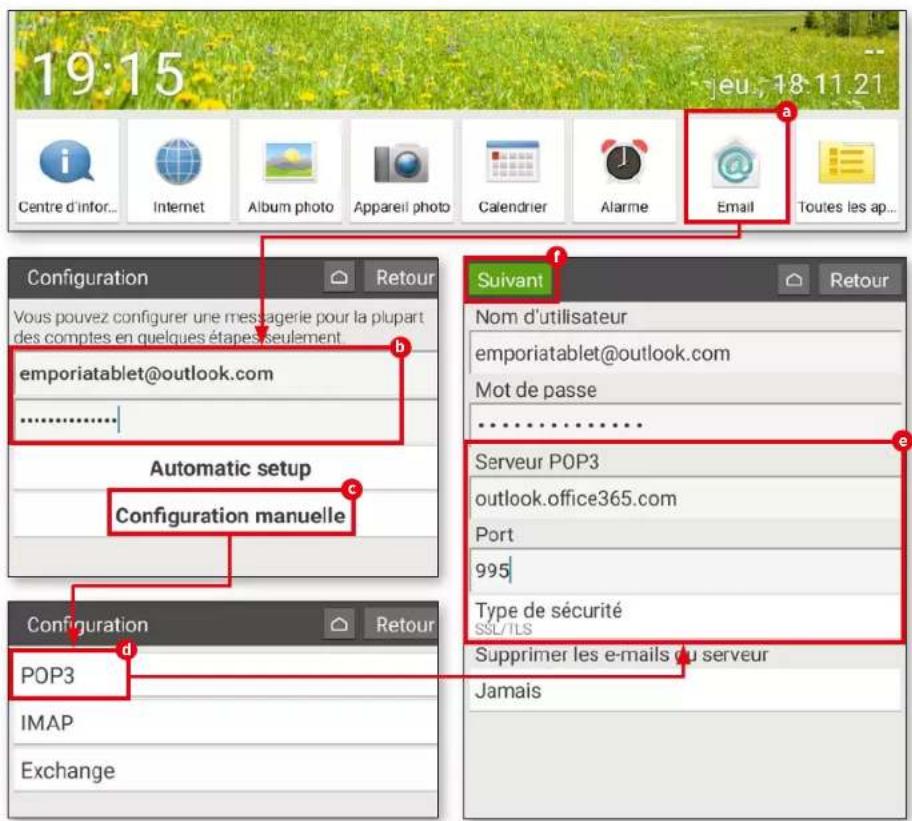Show Toutes les ap... list

(847, 171)
